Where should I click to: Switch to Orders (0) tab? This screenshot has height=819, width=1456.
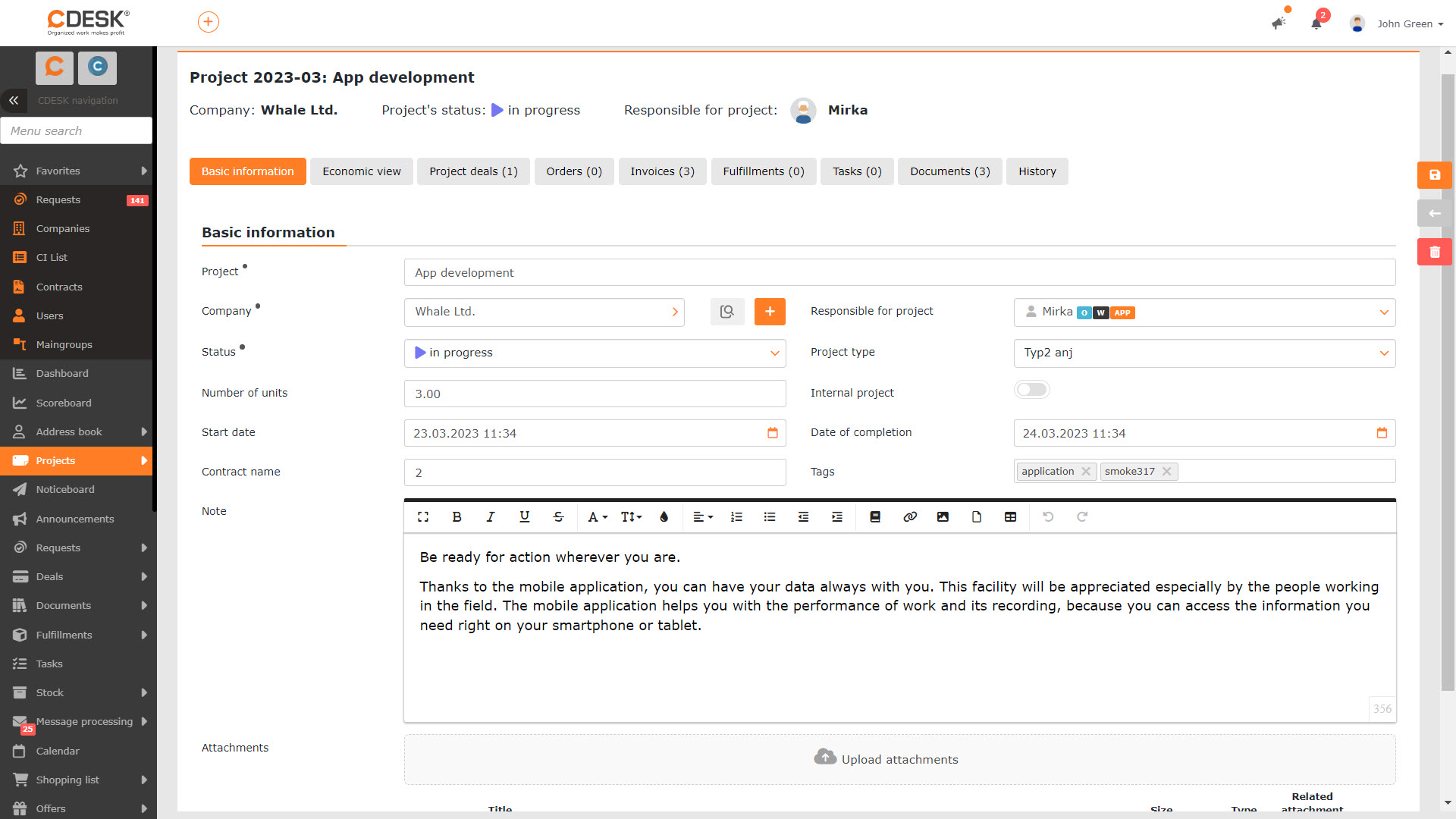point(574,171)
